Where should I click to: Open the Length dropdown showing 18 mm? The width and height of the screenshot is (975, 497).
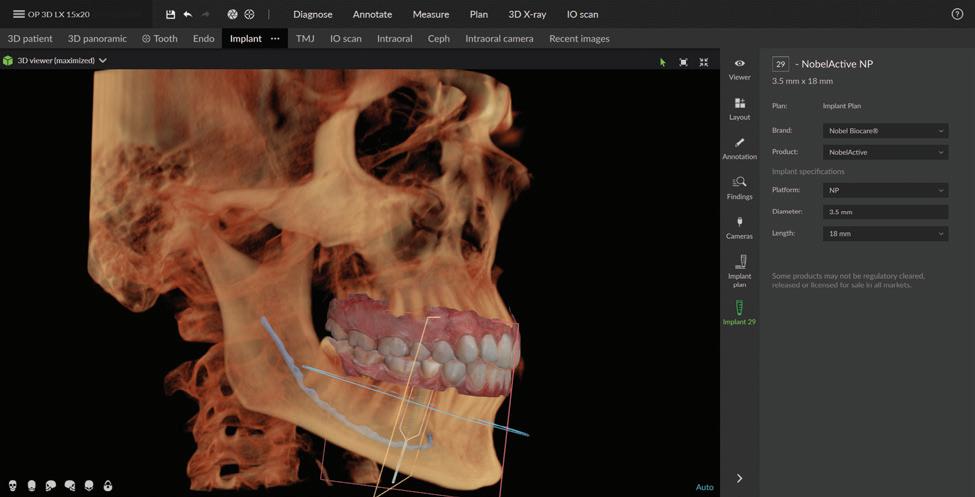pos(885,234)
